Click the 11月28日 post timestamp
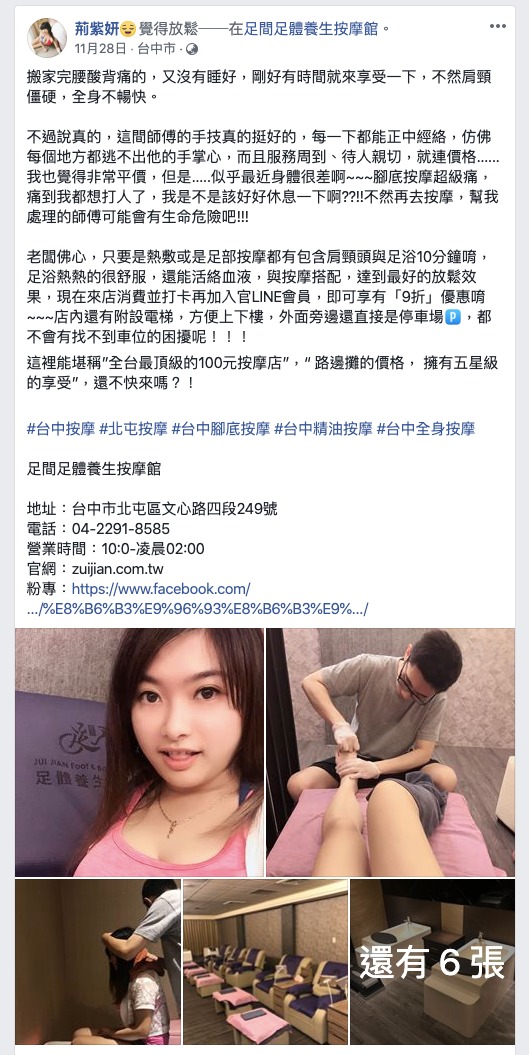529x1055 pixels. point(100,49)
